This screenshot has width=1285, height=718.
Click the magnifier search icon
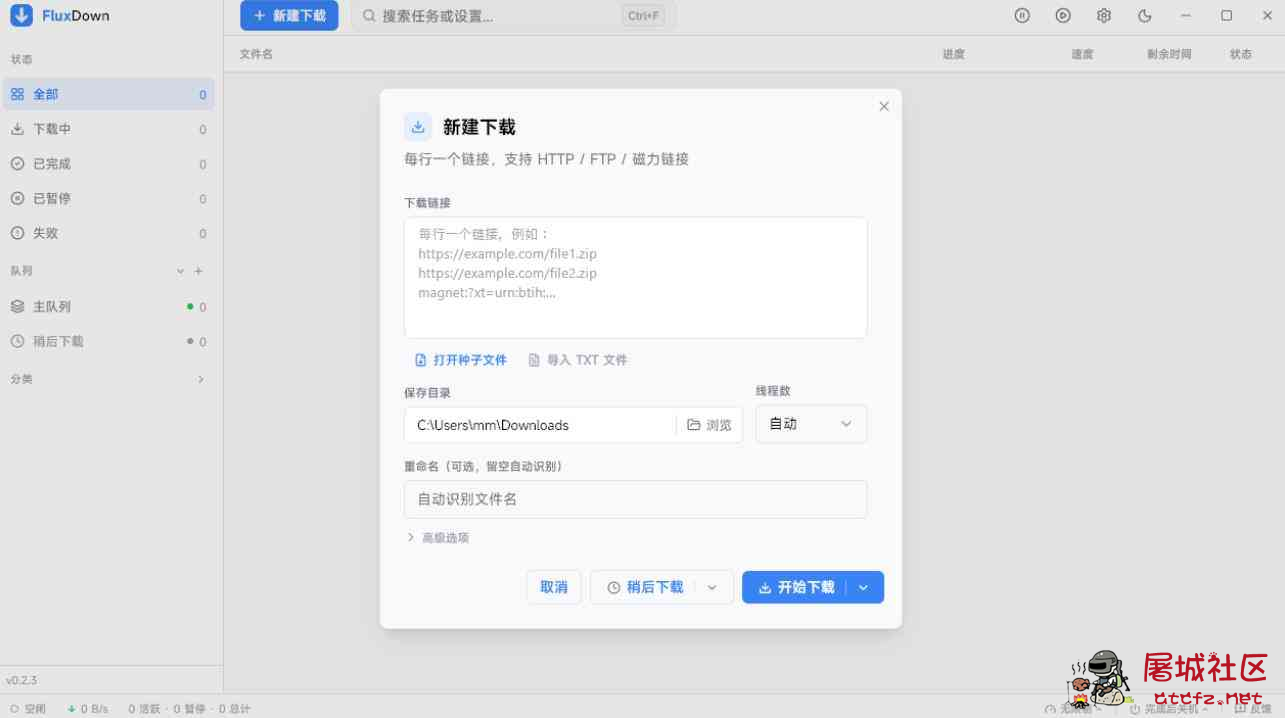(369, 16)
